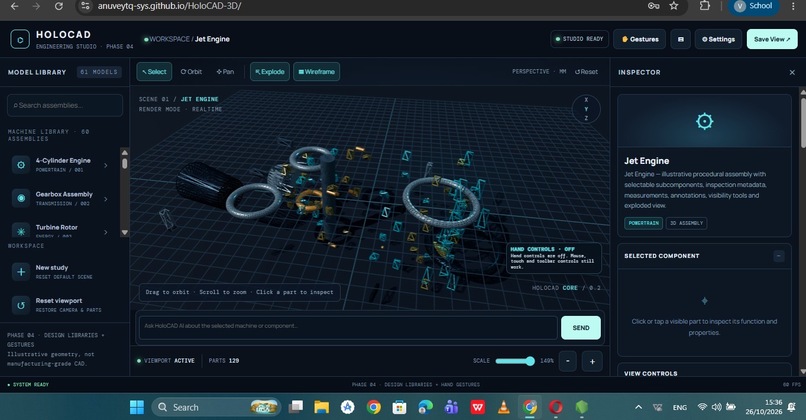Bookmark this page with star icon
The height and width of the screenshot is (420, 806).
tap(673, 6)
